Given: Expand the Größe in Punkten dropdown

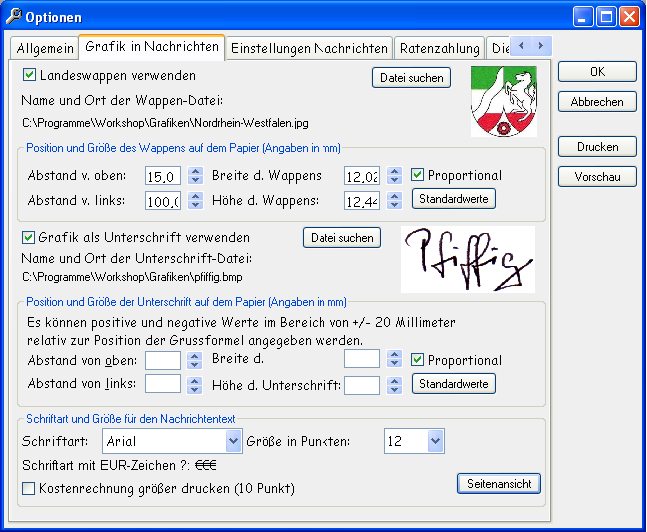Looking at the screenshot, I should point(435,441).
